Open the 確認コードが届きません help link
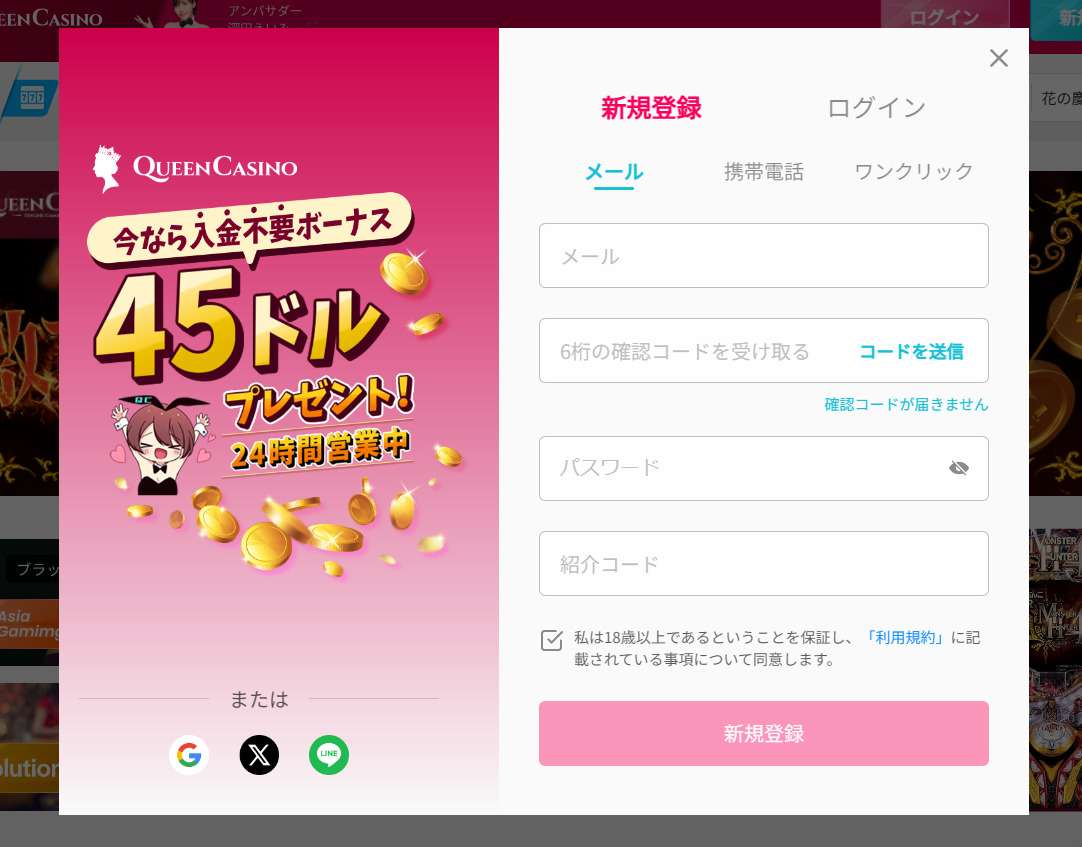1082x847 pixels. click(906, 405)
